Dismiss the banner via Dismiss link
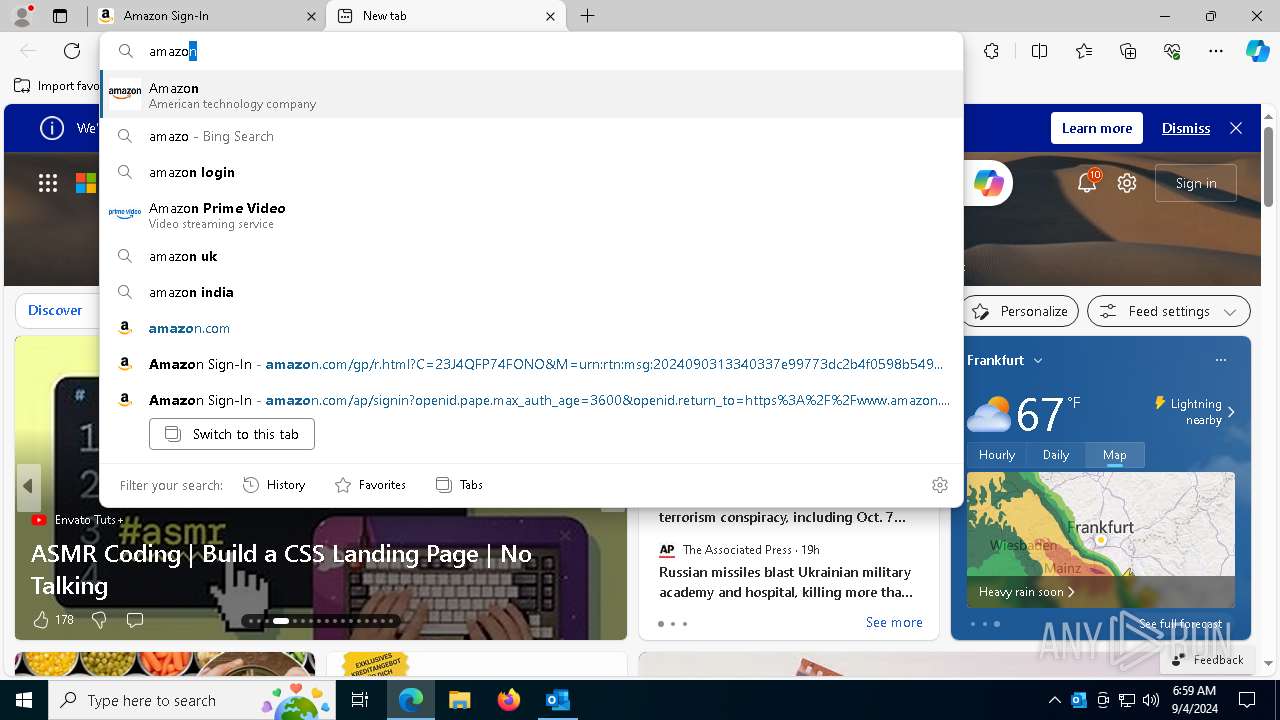The image size is (1280, 720). pyautogui.click(x=1186, y=128)
